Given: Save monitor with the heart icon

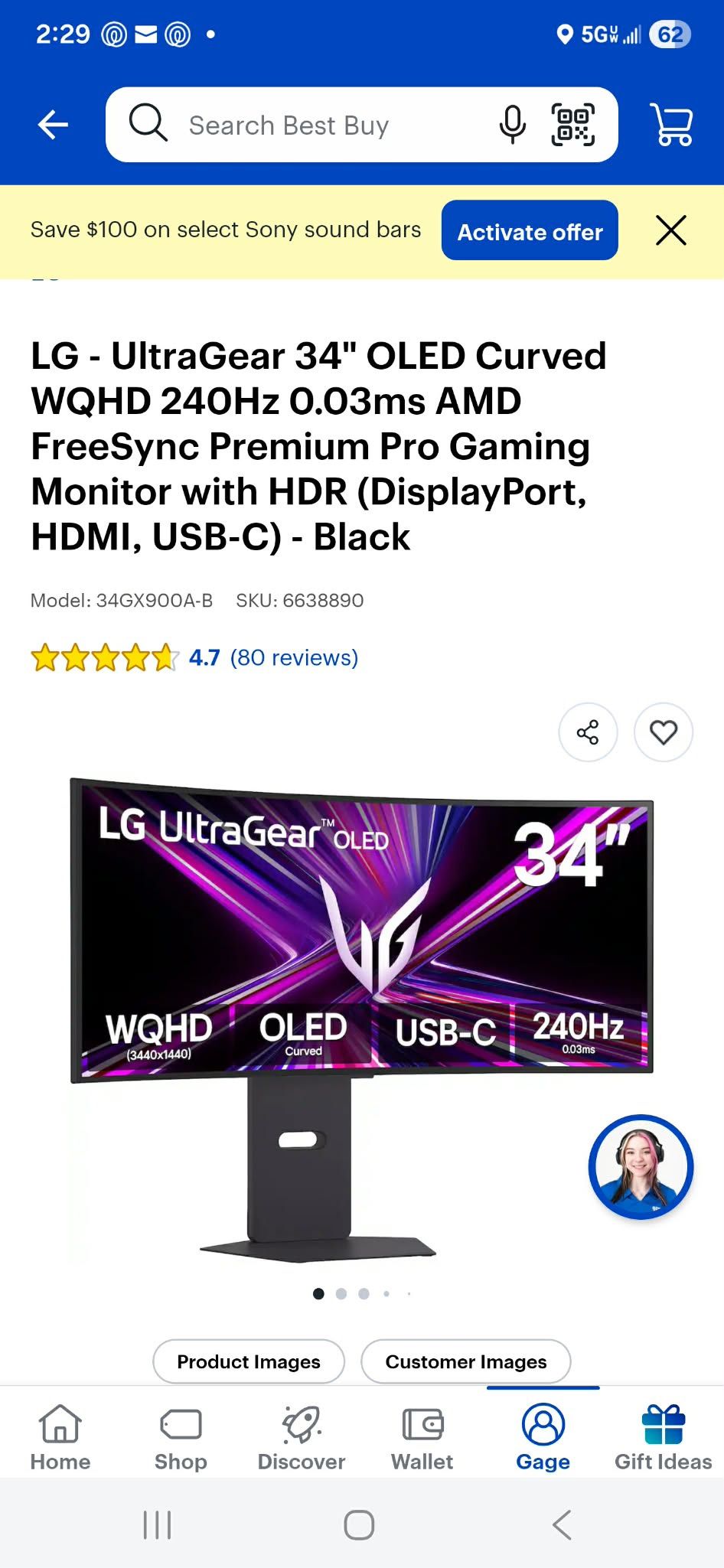Looking at the screenshot, I should (x=664, y=732).
